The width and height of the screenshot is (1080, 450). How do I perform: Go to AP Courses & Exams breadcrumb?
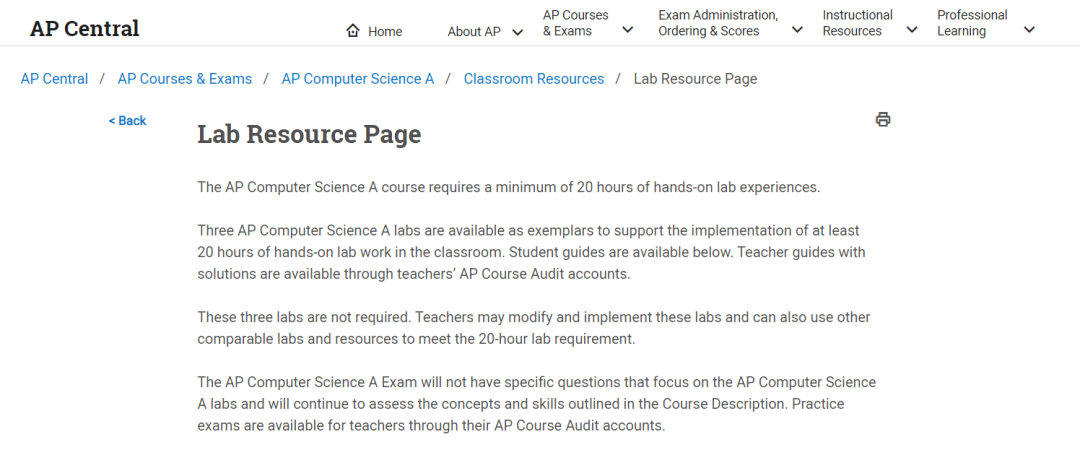[x=185, y=79]
